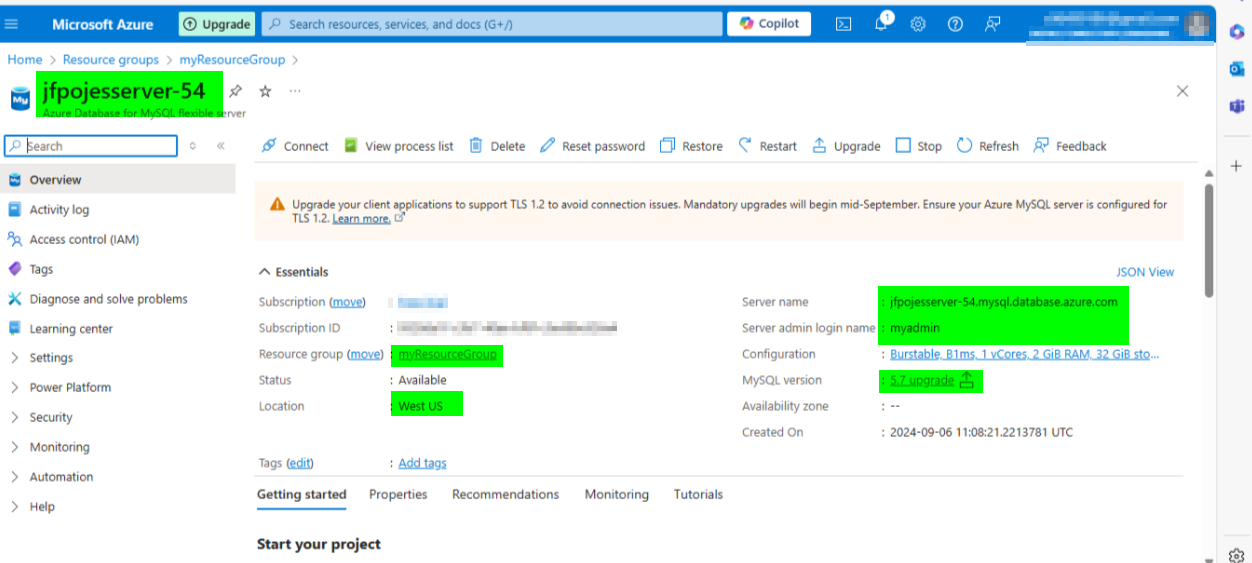This screenshot has width=1252, height=563.
Task: Open Teams icon in browser sidebar
Action: 1236,106
